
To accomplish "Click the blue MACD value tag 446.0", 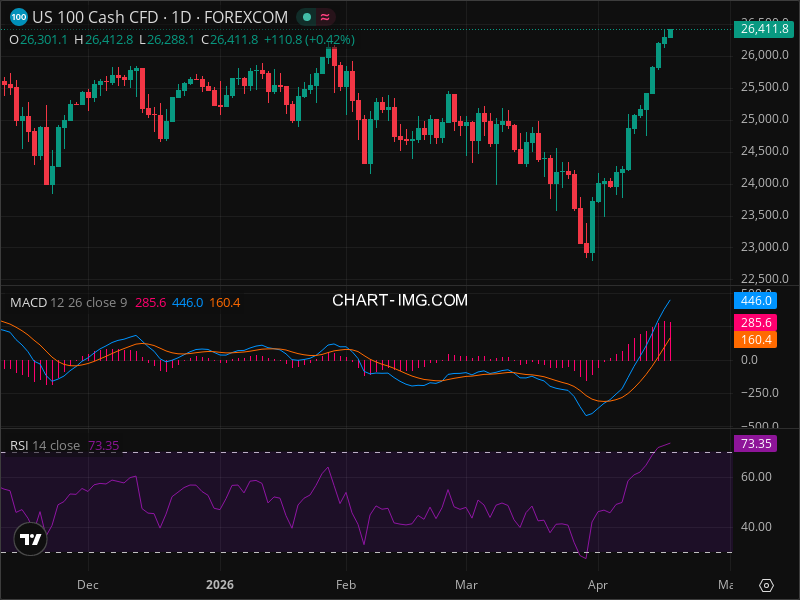I will [756, 301].
